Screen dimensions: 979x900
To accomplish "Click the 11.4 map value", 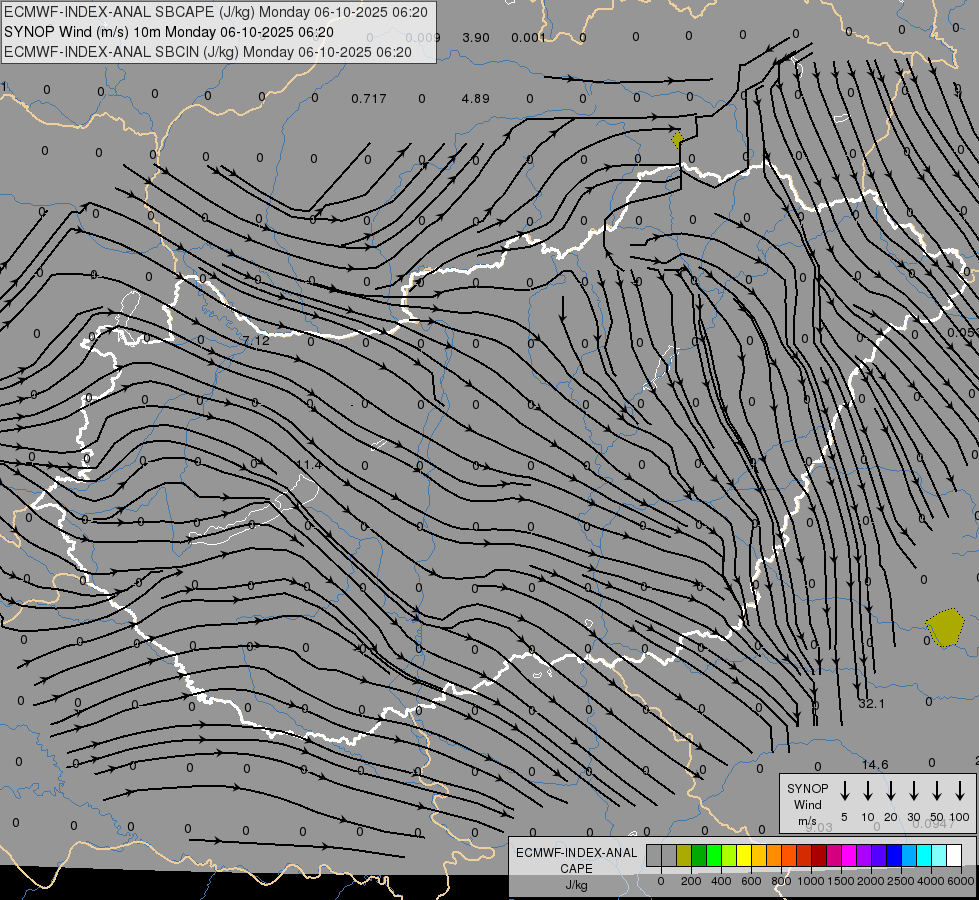I will (309, 465).
